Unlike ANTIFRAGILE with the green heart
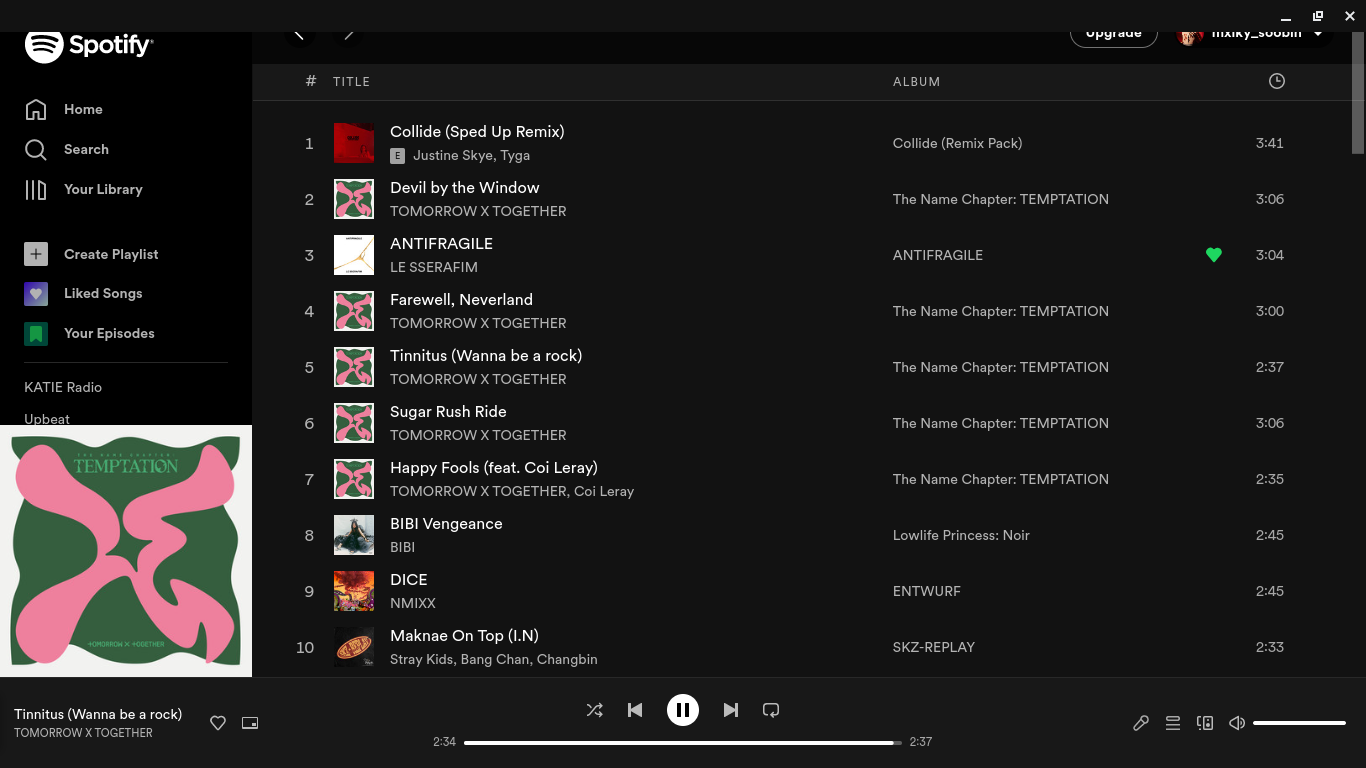This screenshot has width=1366, height=768. coord(1214,255)
